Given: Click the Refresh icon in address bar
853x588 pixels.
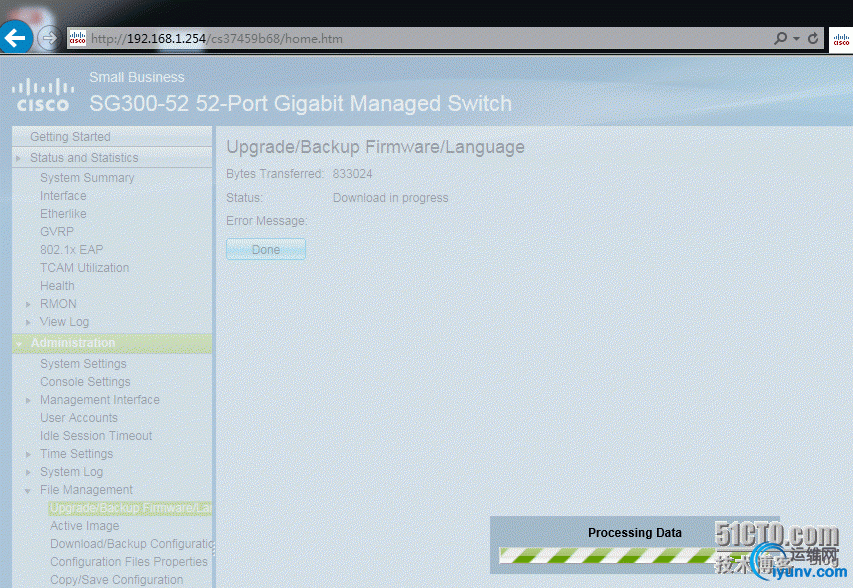Looking at the screenshot, I should coord(813,38).
